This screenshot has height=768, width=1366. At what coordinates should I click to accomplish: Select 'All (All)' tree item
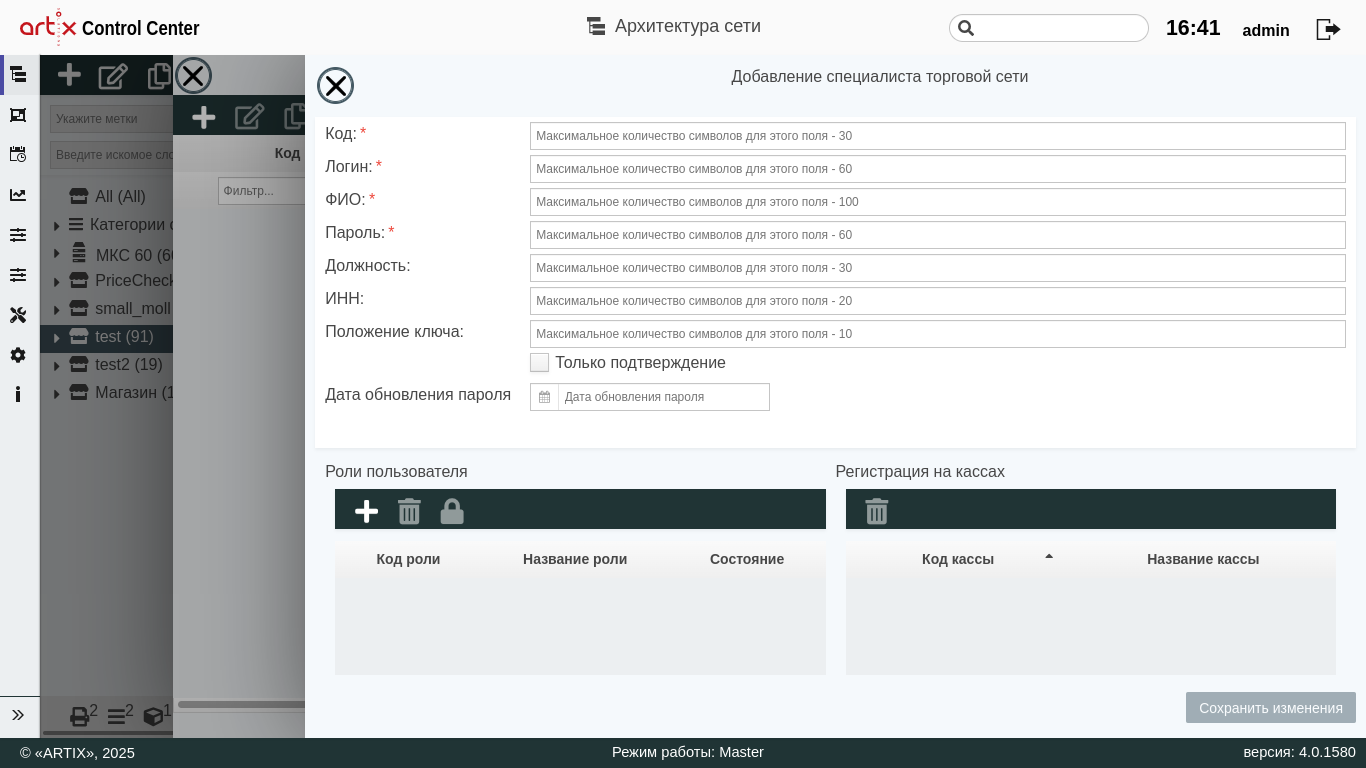[x=120, y=196]
